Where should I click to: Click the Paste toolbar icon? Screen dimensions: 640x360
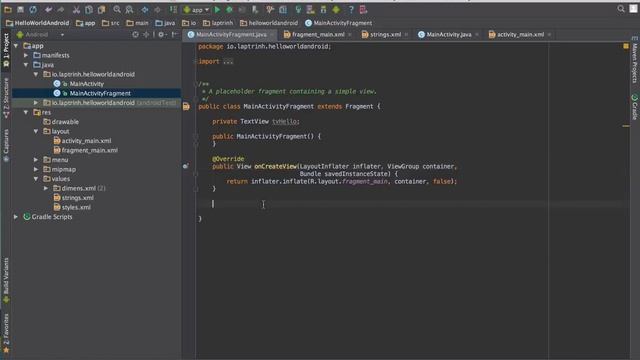pyautogui.click(x=101, y=9)
